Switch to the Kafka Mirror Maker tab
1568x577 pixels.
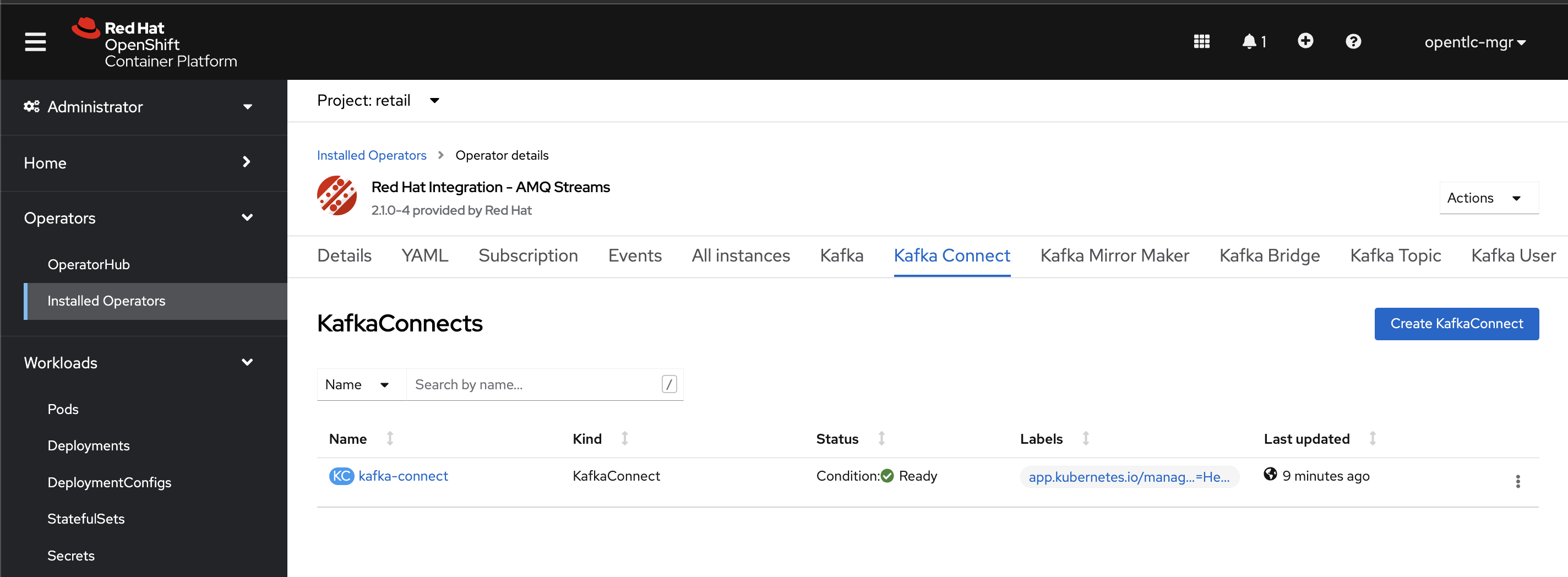1114,255
